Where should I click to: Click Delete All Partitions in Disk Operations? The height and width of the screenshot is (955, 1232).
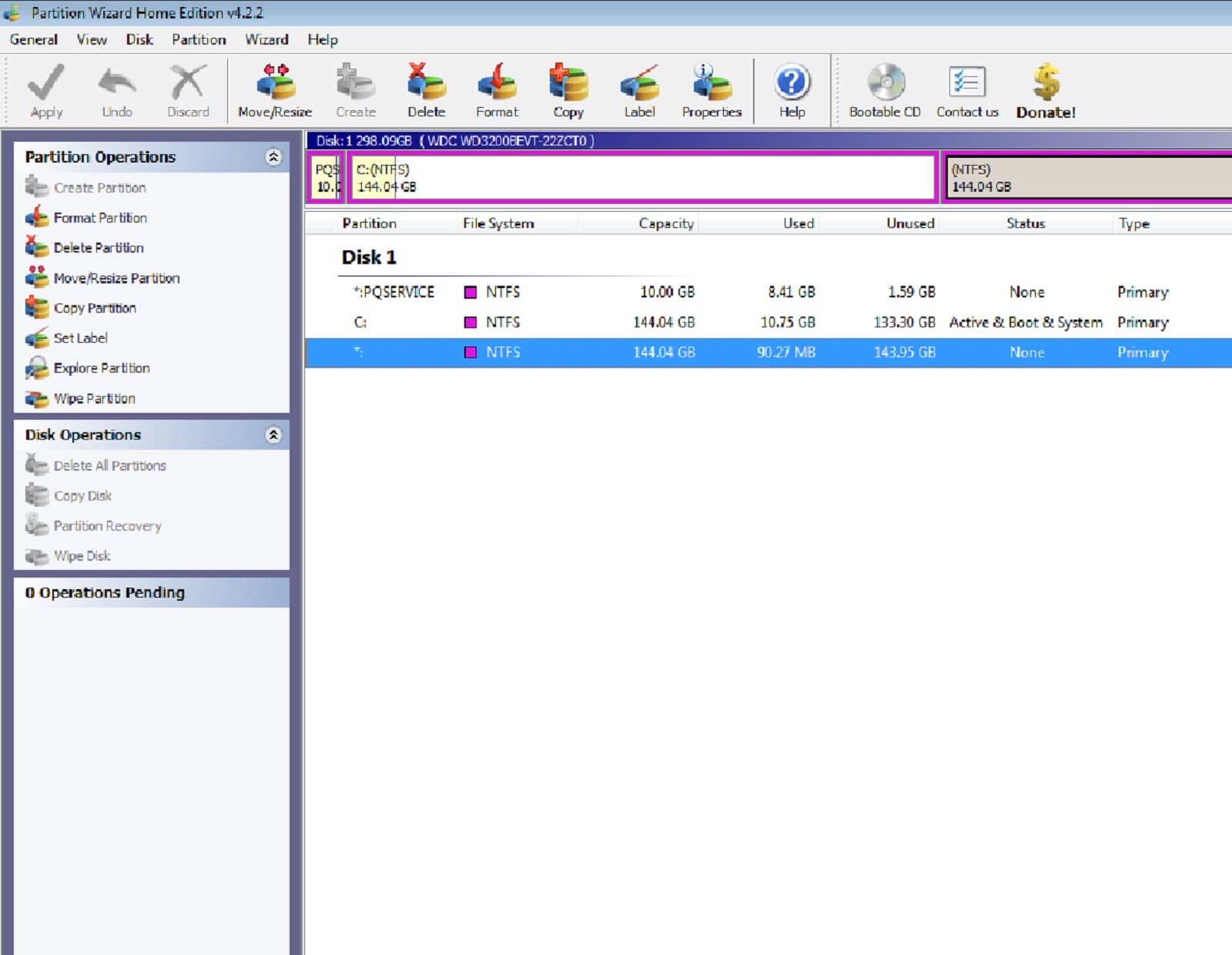pos(109,466)
